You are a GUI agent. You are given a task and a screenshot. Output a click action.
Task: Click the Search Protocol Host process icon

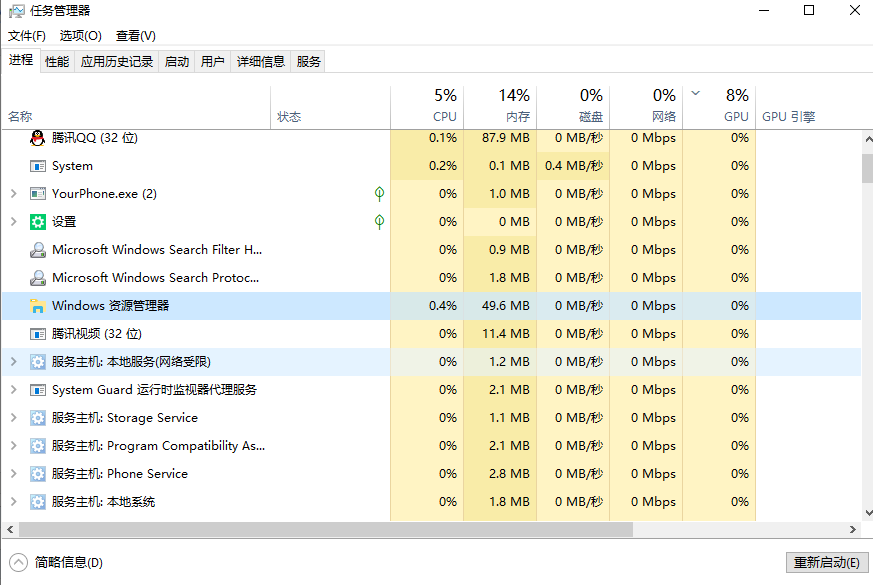37,278
